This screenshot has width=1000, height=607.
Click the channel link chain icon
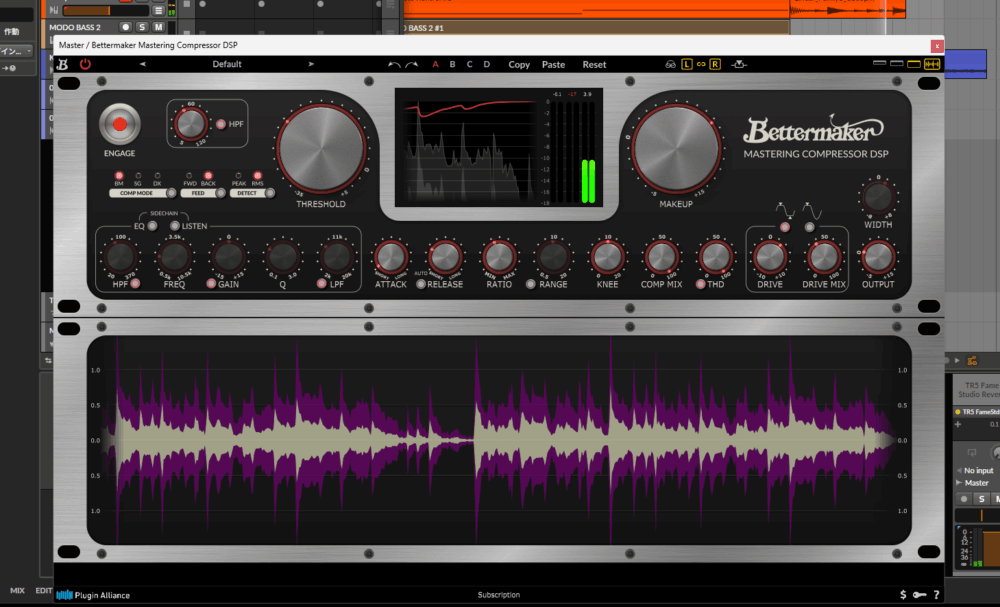point(701,64)
